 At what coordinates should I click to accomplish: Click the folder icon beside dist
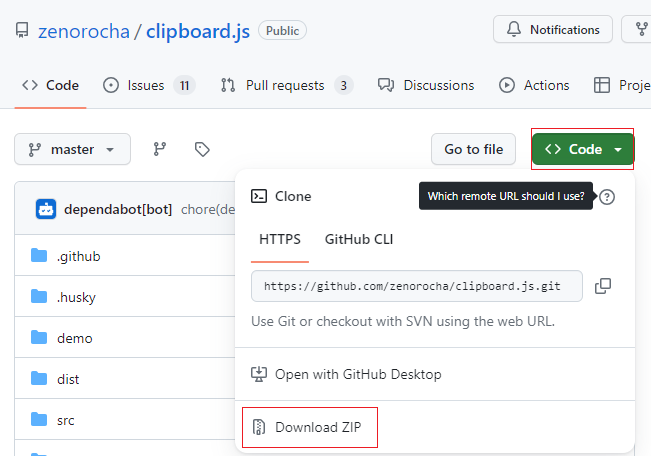coord(39,378)
